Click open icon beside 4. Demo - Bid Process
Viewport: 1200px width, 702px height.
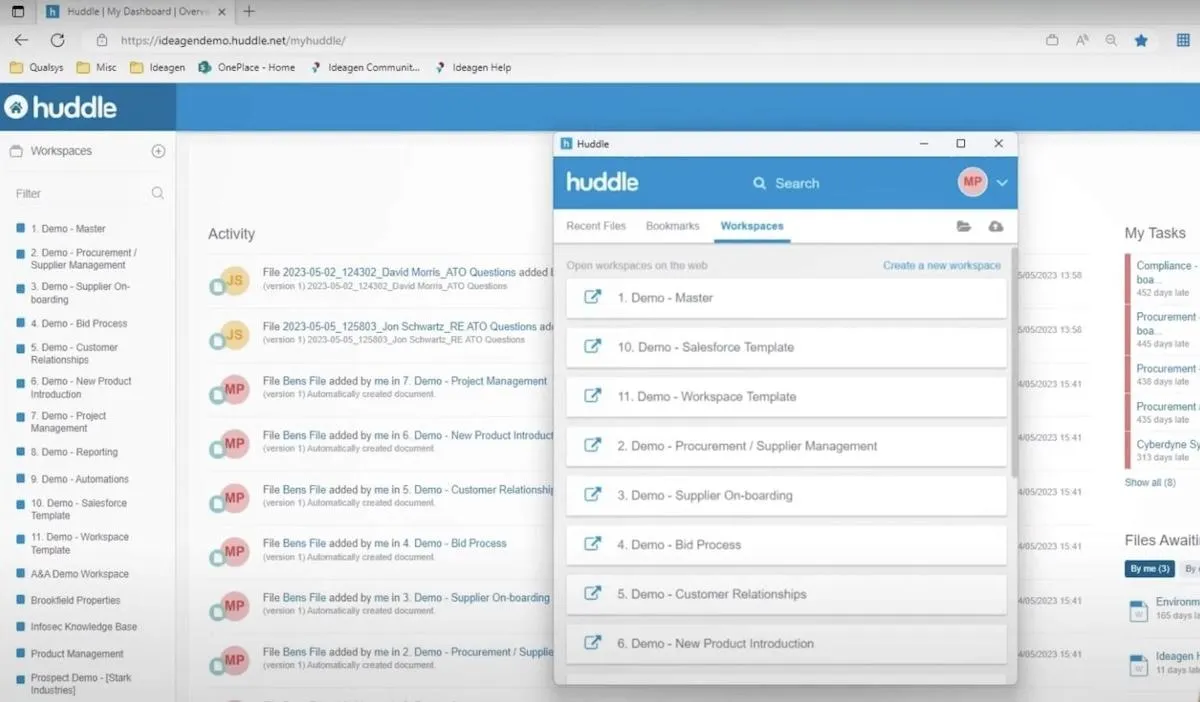click(592, 544)
